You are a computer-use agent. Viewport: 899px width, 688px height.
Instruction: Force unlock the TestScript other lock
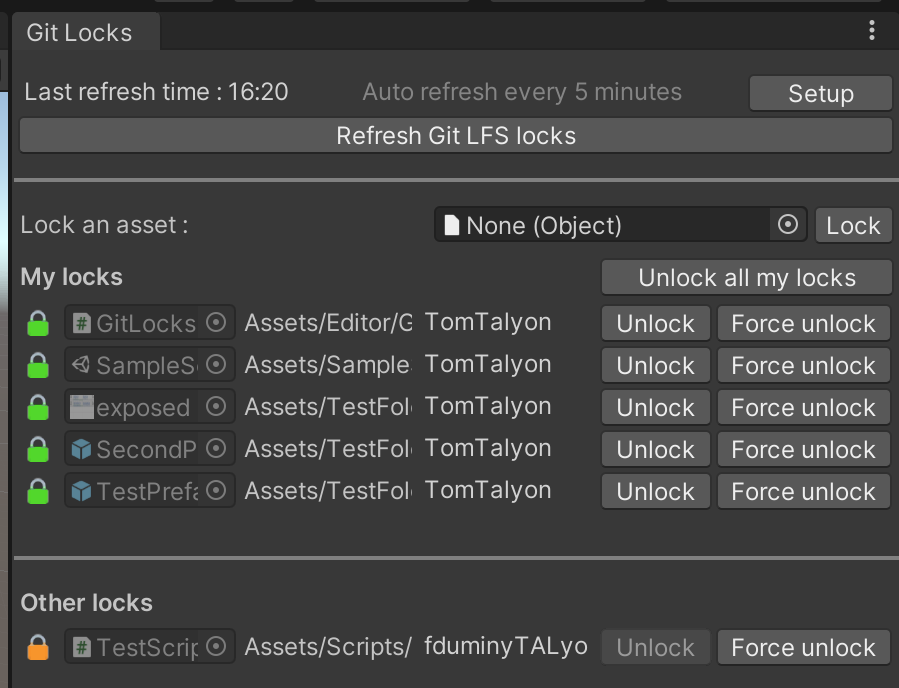click(803, 647)
